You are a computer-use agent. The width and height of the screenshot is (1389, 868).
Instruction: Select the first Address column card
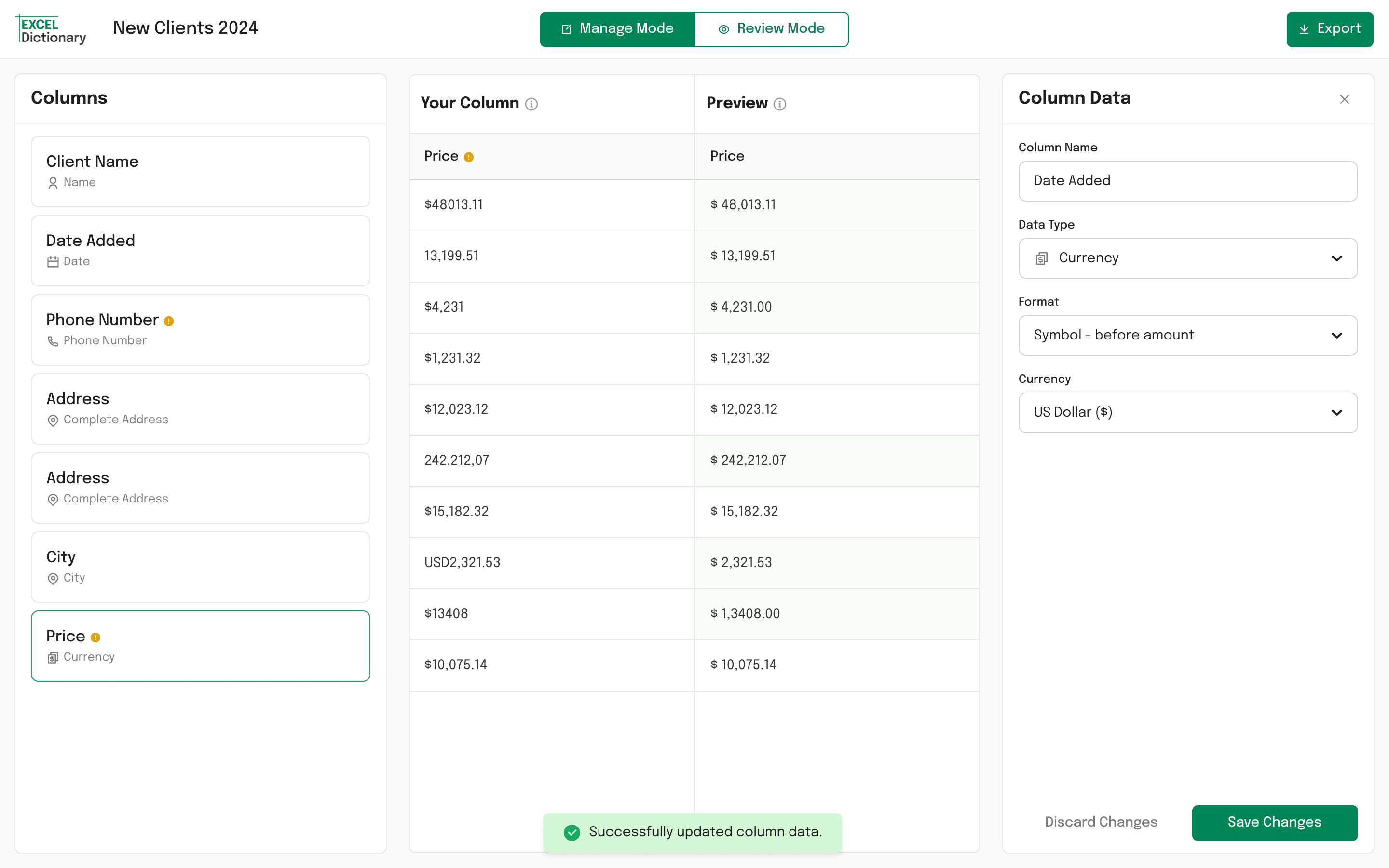200,409
